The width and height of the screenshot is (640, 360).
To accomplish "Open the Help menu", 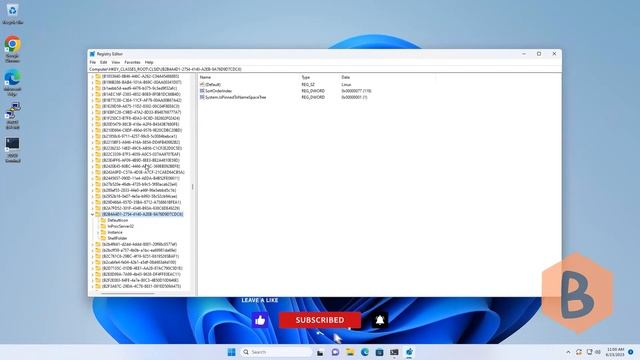I will point(149,62).
